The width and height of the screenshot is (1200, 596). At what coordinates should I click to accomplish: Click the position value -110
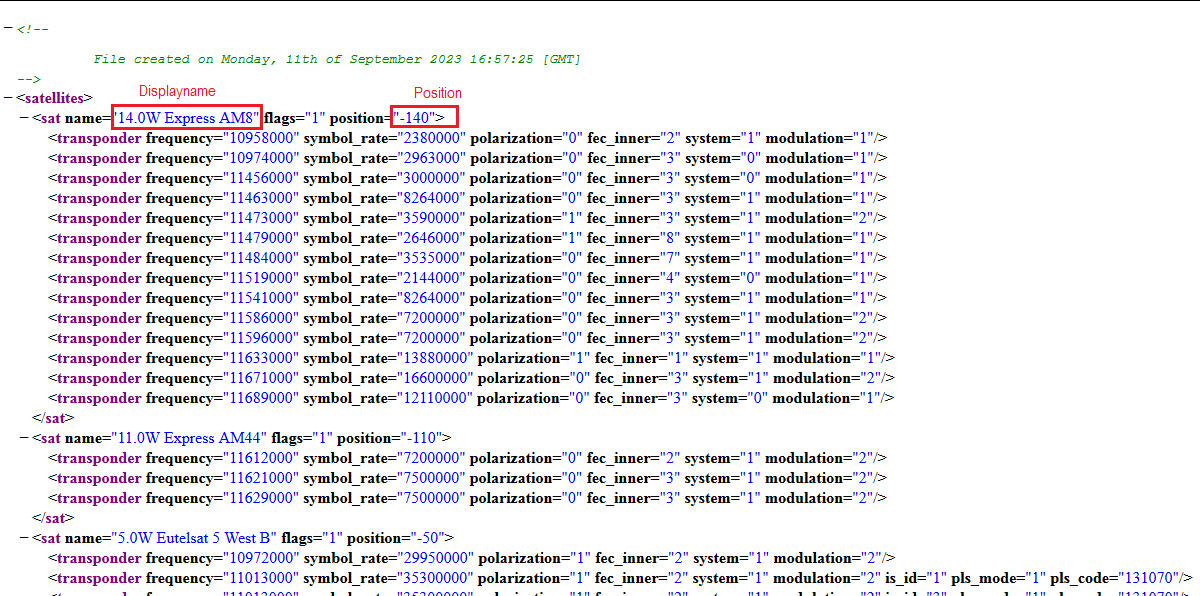(424, 438)
